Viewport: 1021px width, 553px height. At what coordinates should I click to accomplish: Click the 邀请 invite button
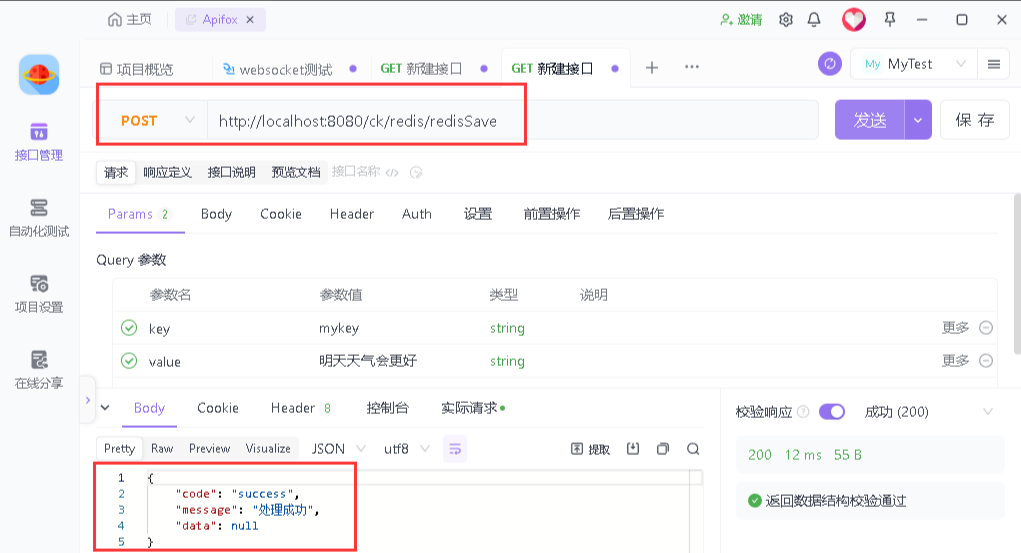(x=741, y=20)
